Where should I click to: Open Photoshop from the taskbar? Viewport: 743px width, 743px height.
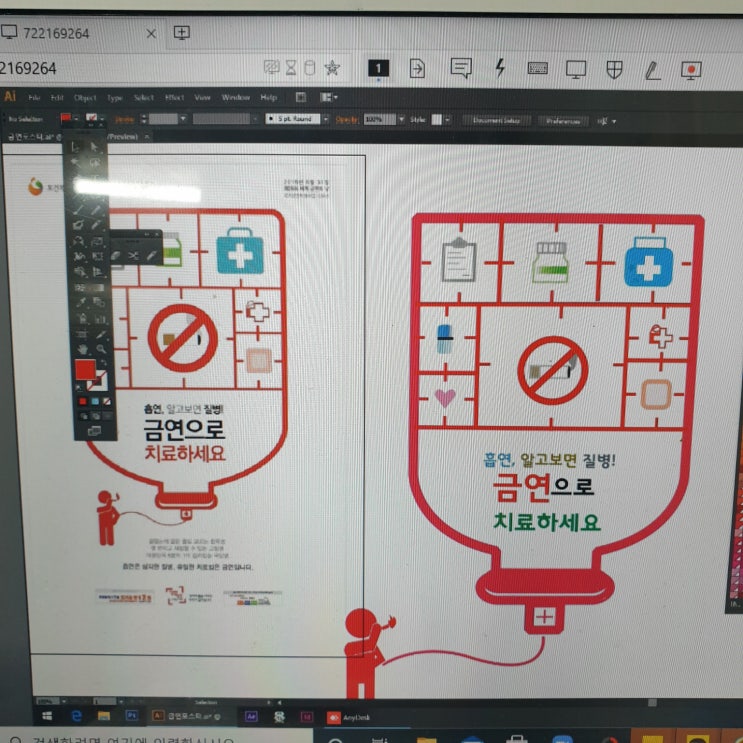click(x=132, y=716)
